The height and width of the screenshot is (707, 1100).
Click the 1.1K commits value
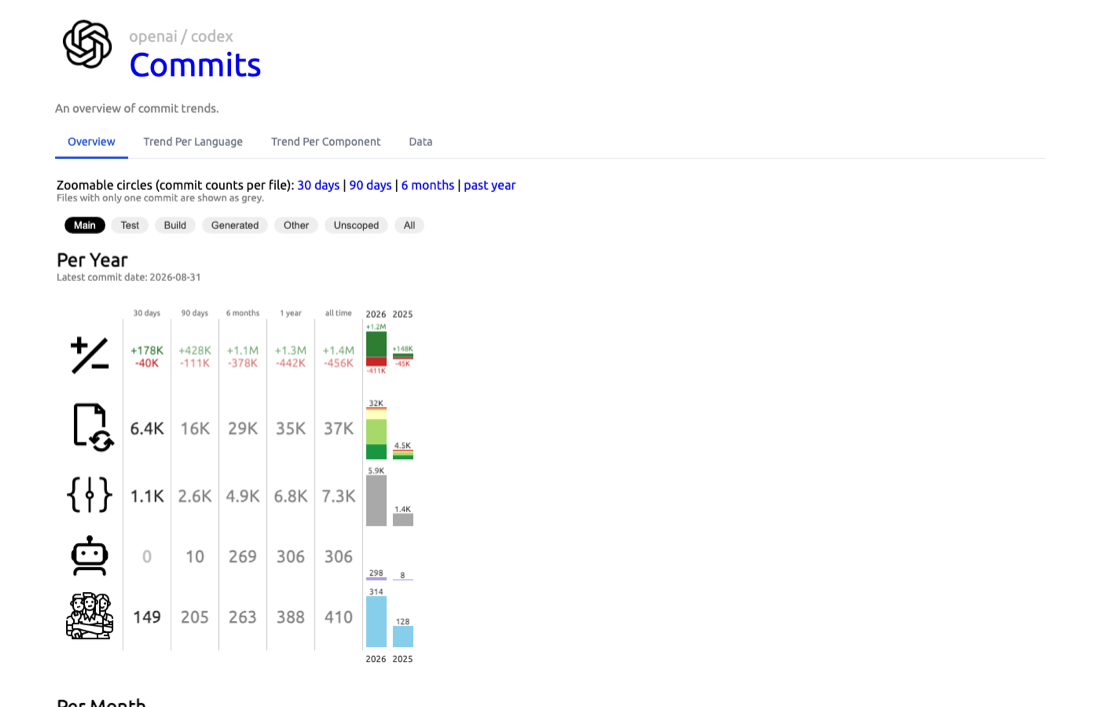pos(147,496)
